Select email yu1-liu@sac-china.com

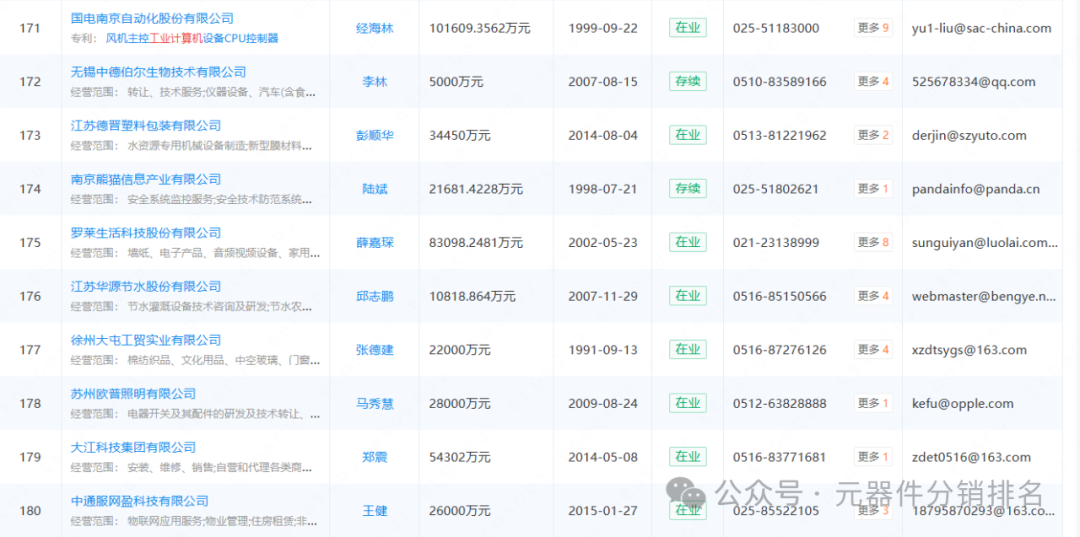point(981,28)
